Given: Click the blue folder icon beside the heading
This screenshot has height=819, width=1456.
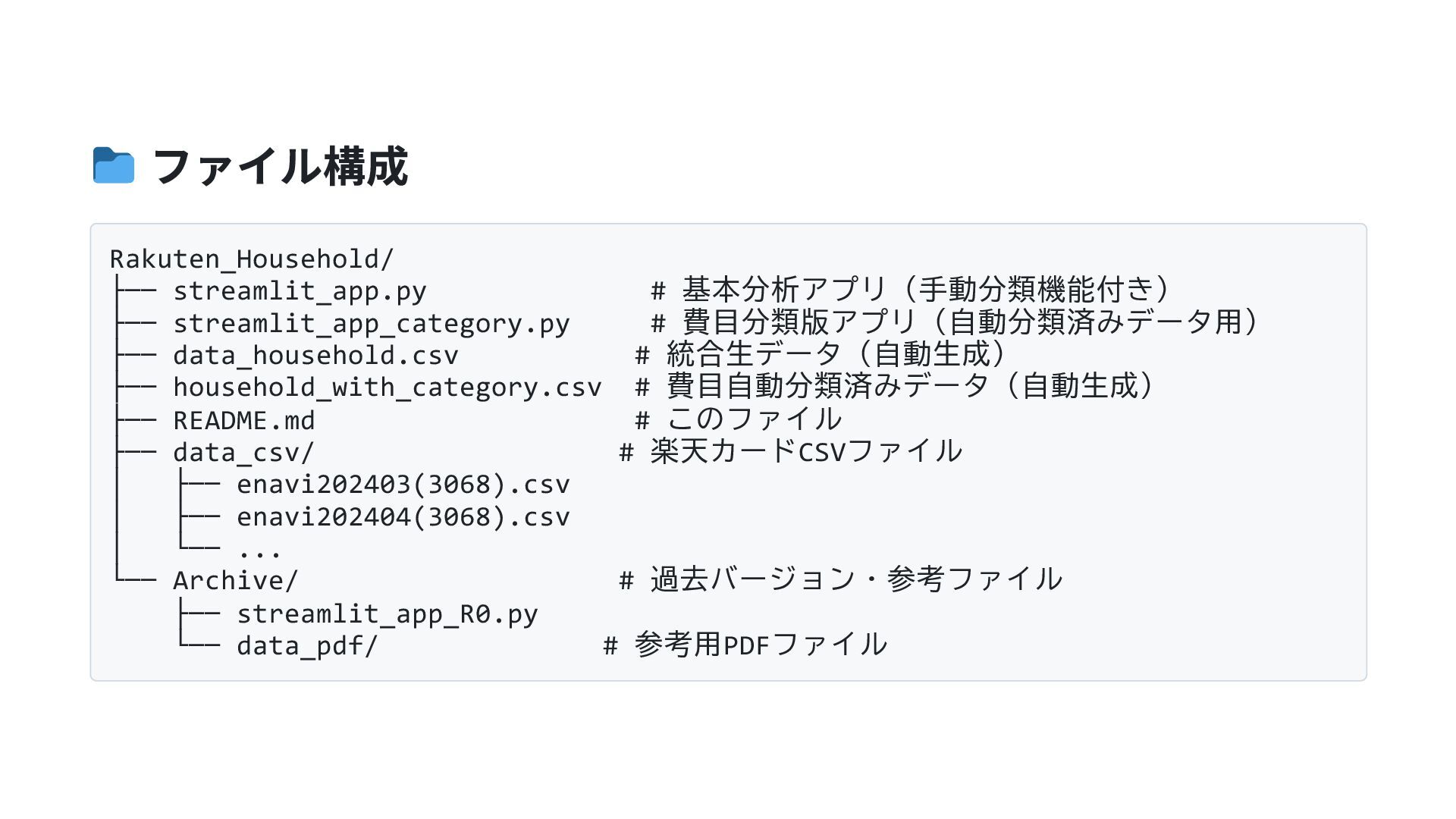Looking at the screenshot, I should (x=114, y=165).
